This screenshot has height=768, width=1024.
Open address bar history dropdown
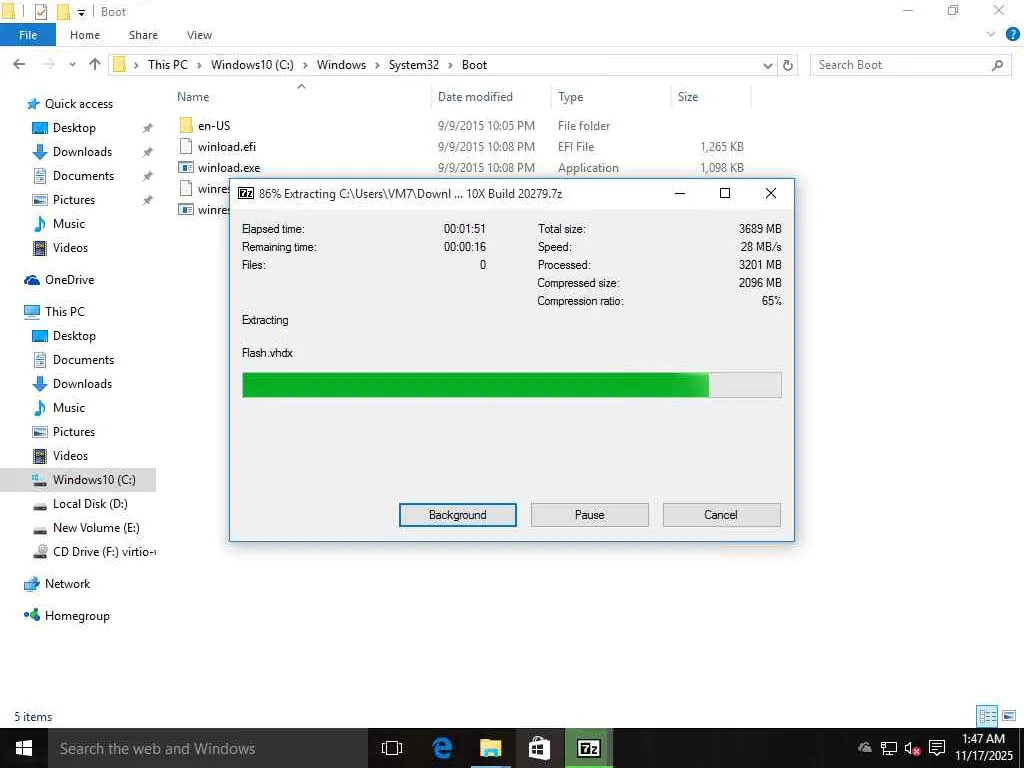767,65
